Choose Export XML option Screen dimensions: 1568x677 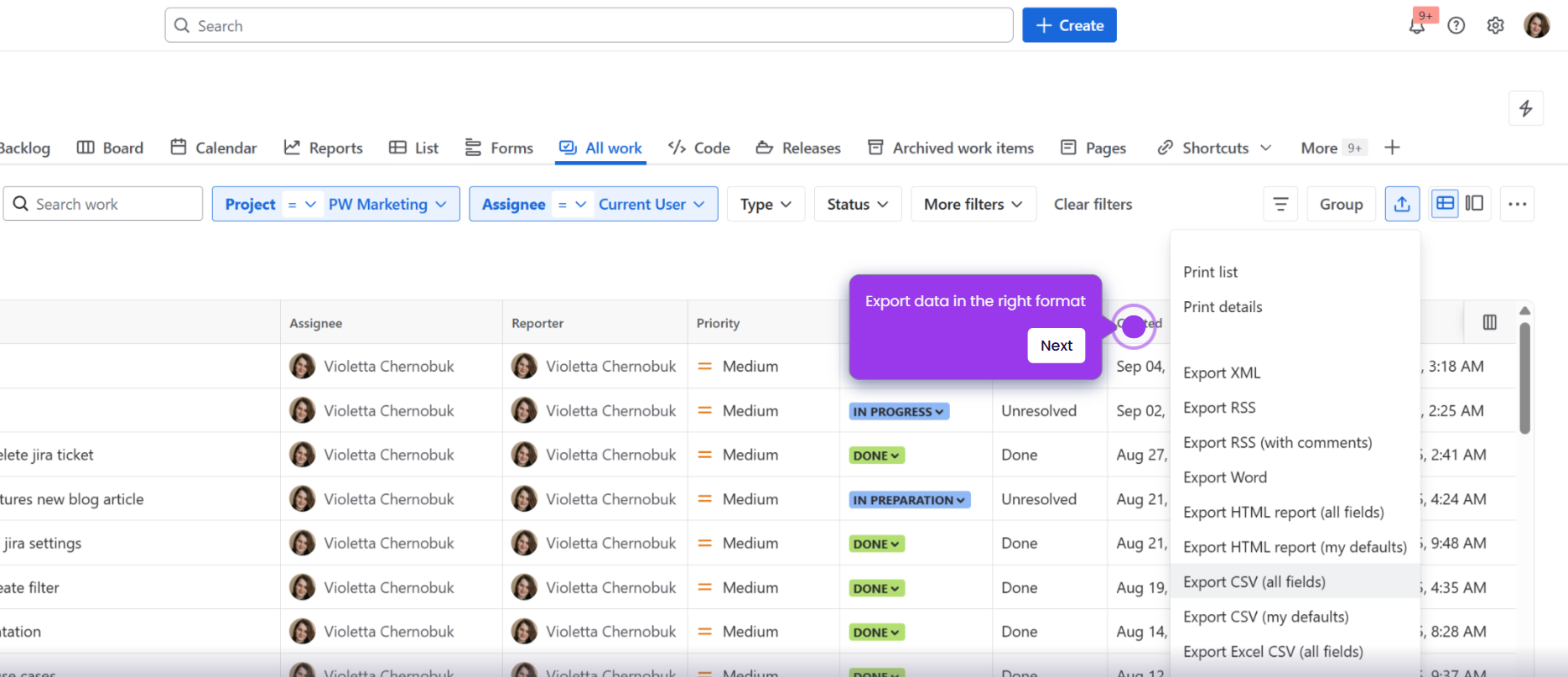coord(1295,373)
